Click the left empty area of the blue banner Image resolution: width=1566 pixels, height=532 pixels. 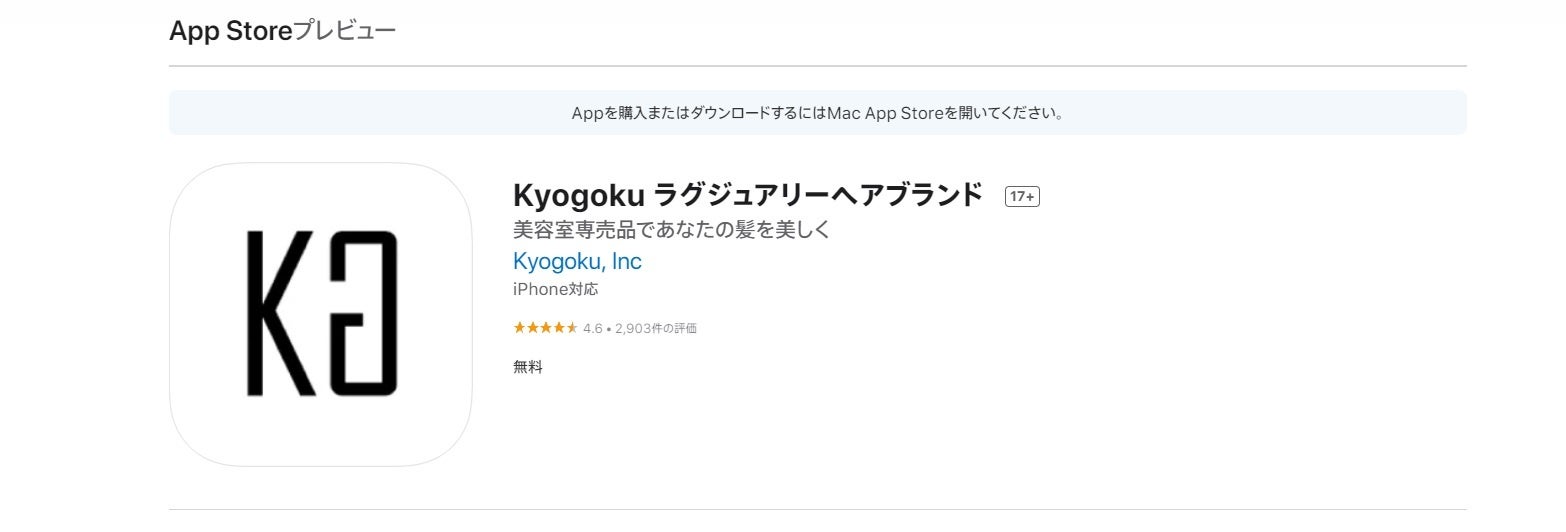(x=350, y=113)
